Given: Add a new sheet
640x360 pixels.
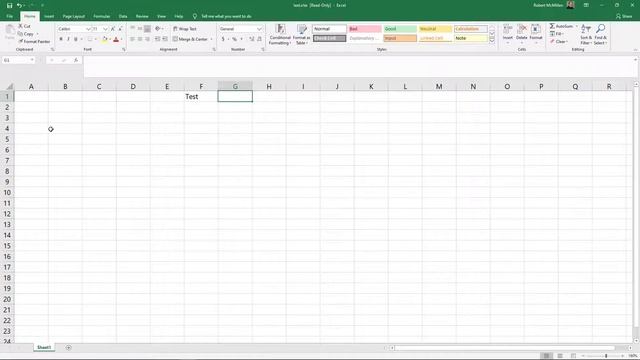Looking at the screenshot, I should pyautogui.click(x=69, y=348).
